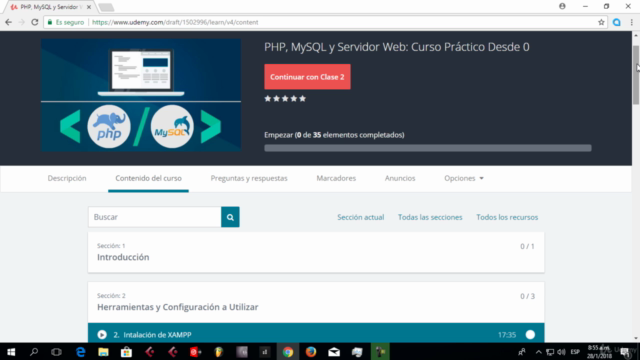Open the Chrome three-dot menu
Screen dimensions: 640x360
click(631, 22)
